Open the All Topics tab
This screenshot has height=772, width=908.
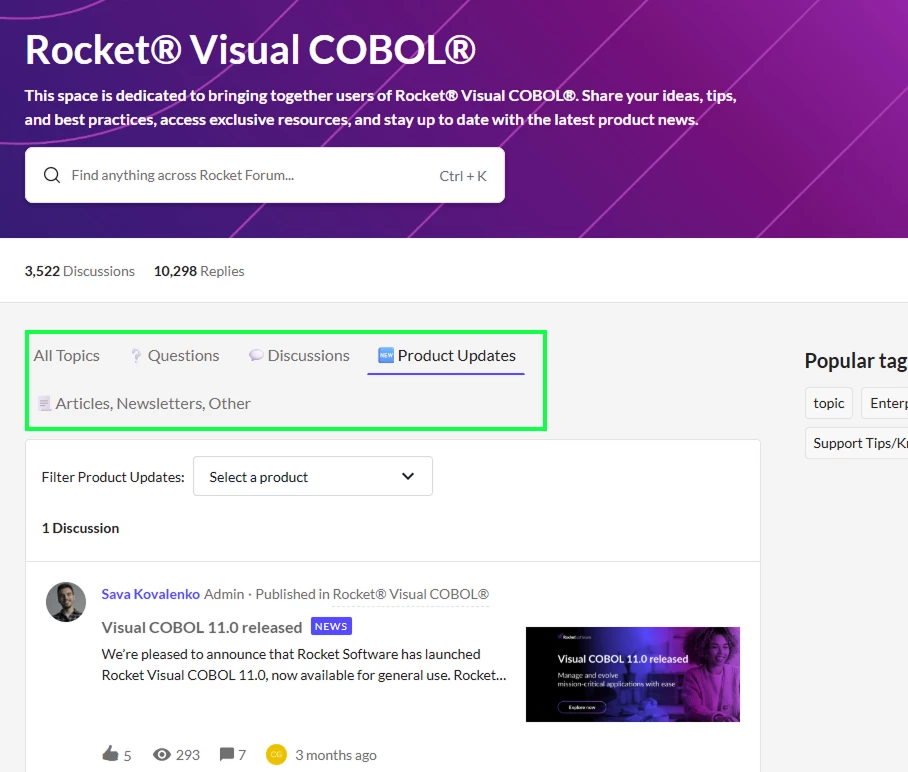tap(67, 356)
